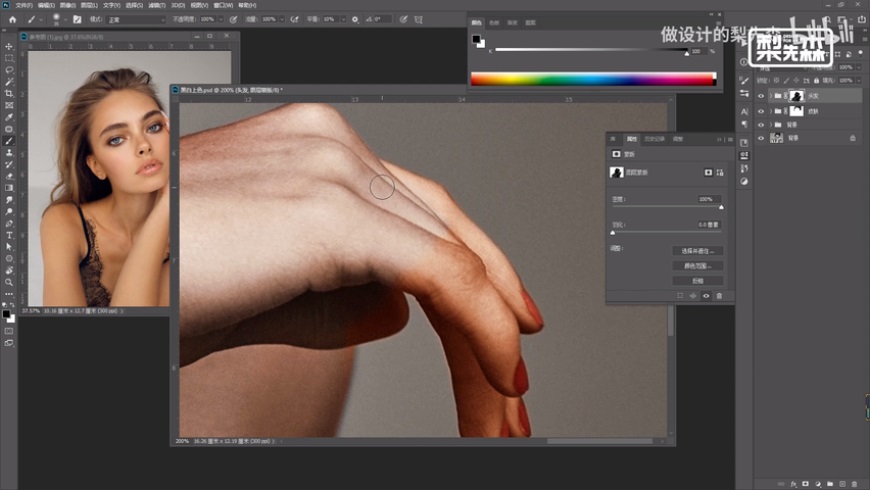This screenshot has height=490, width=870.
Task: Switch to the 历史记录 tab
Action: click(x=653, y=138)
